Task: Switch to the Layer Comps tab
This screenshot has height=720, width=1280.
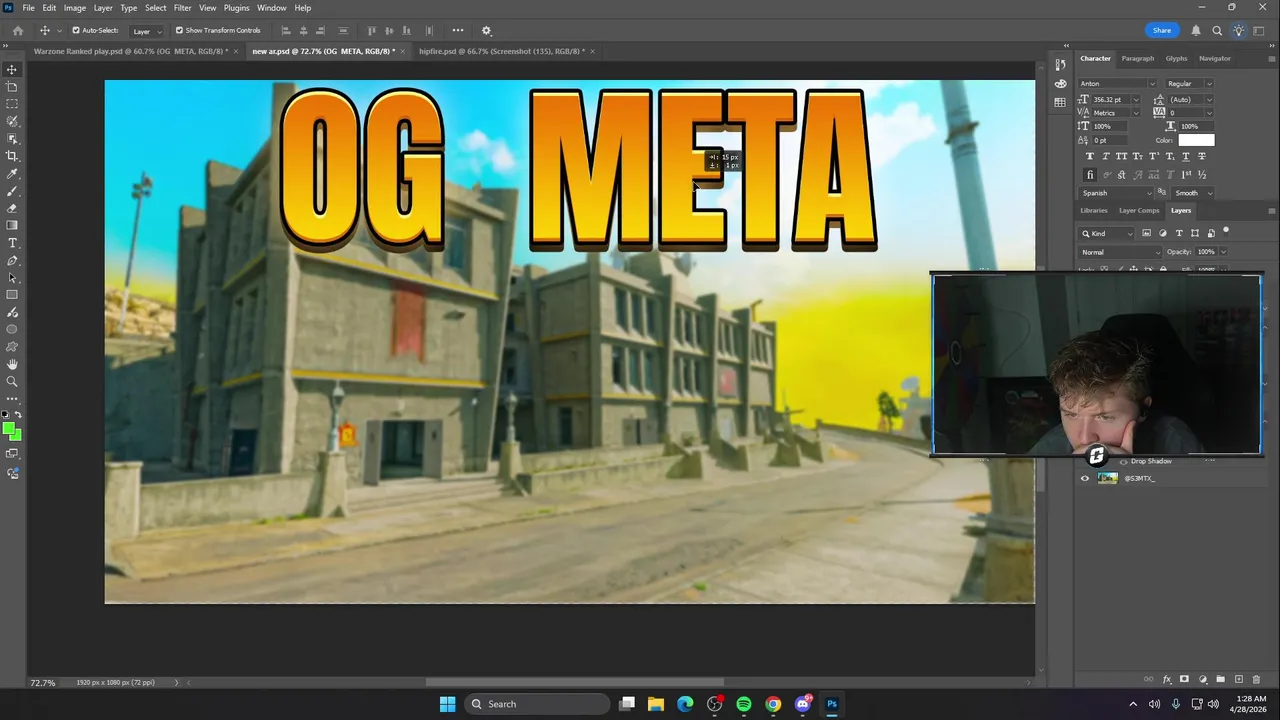Action: click(1139, 210)
